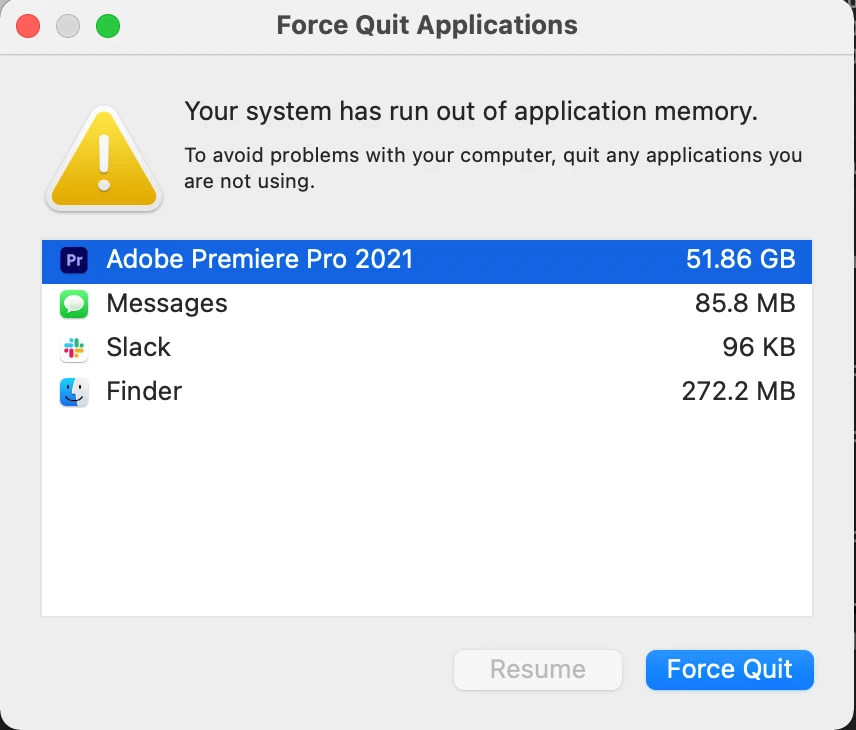Screen dimensions: 856x730
Task: Click the Resume button
Action: point(538,669)
